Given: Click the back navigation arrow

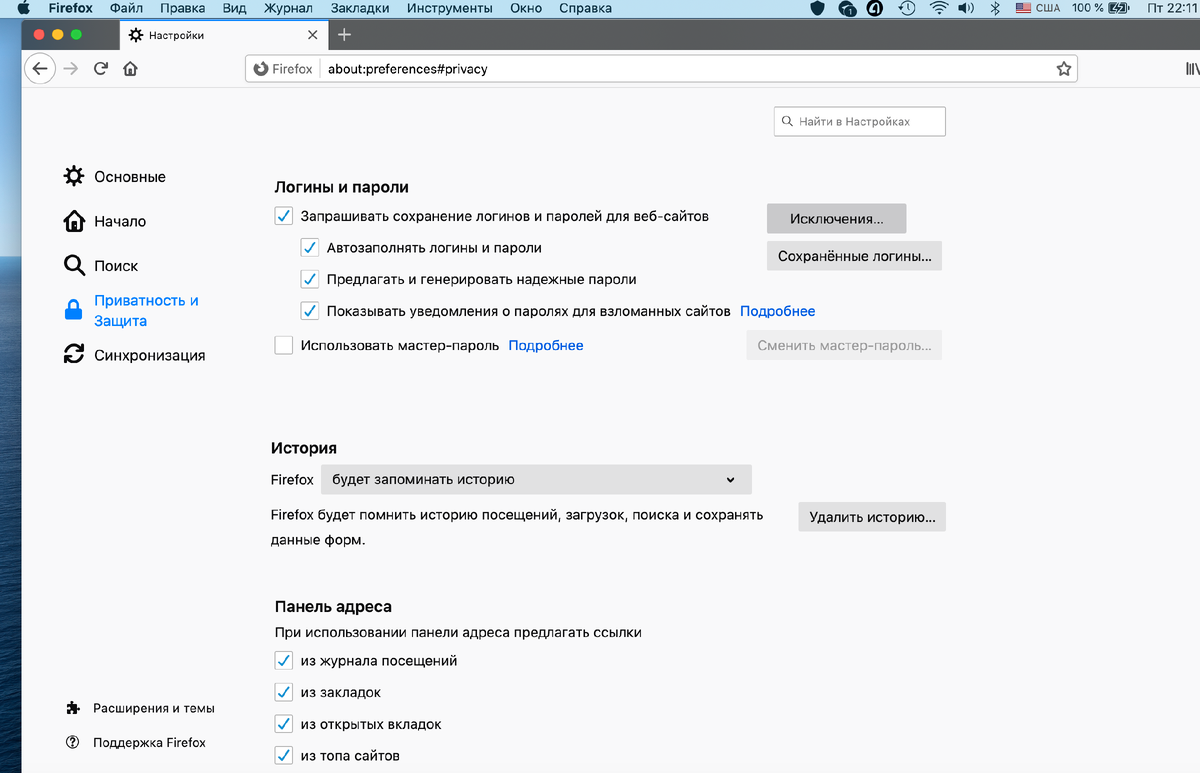Looking at the screenshot, I should coord(39,69).
